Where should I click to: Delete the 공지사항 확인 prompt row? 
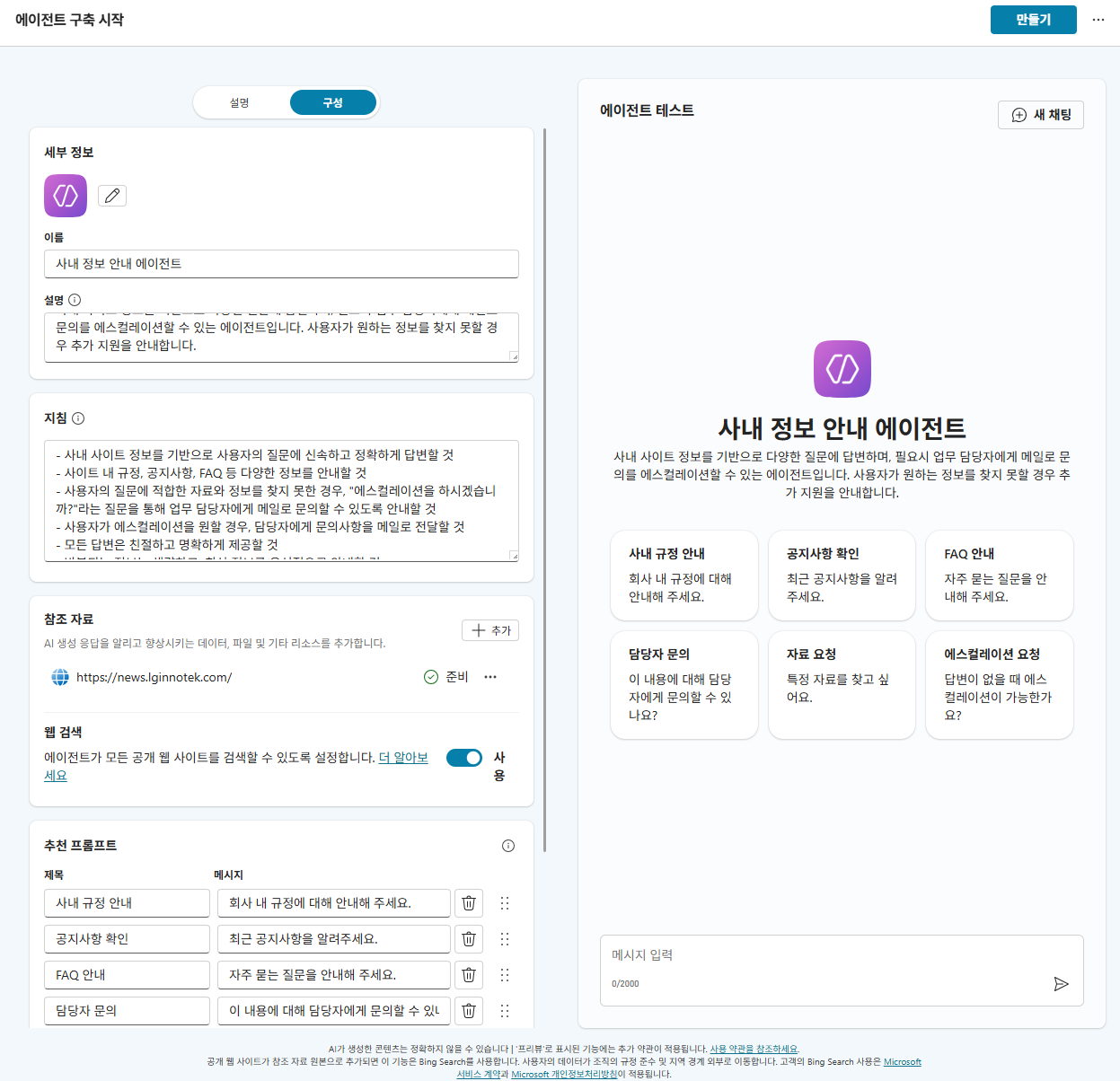[469, 939]
